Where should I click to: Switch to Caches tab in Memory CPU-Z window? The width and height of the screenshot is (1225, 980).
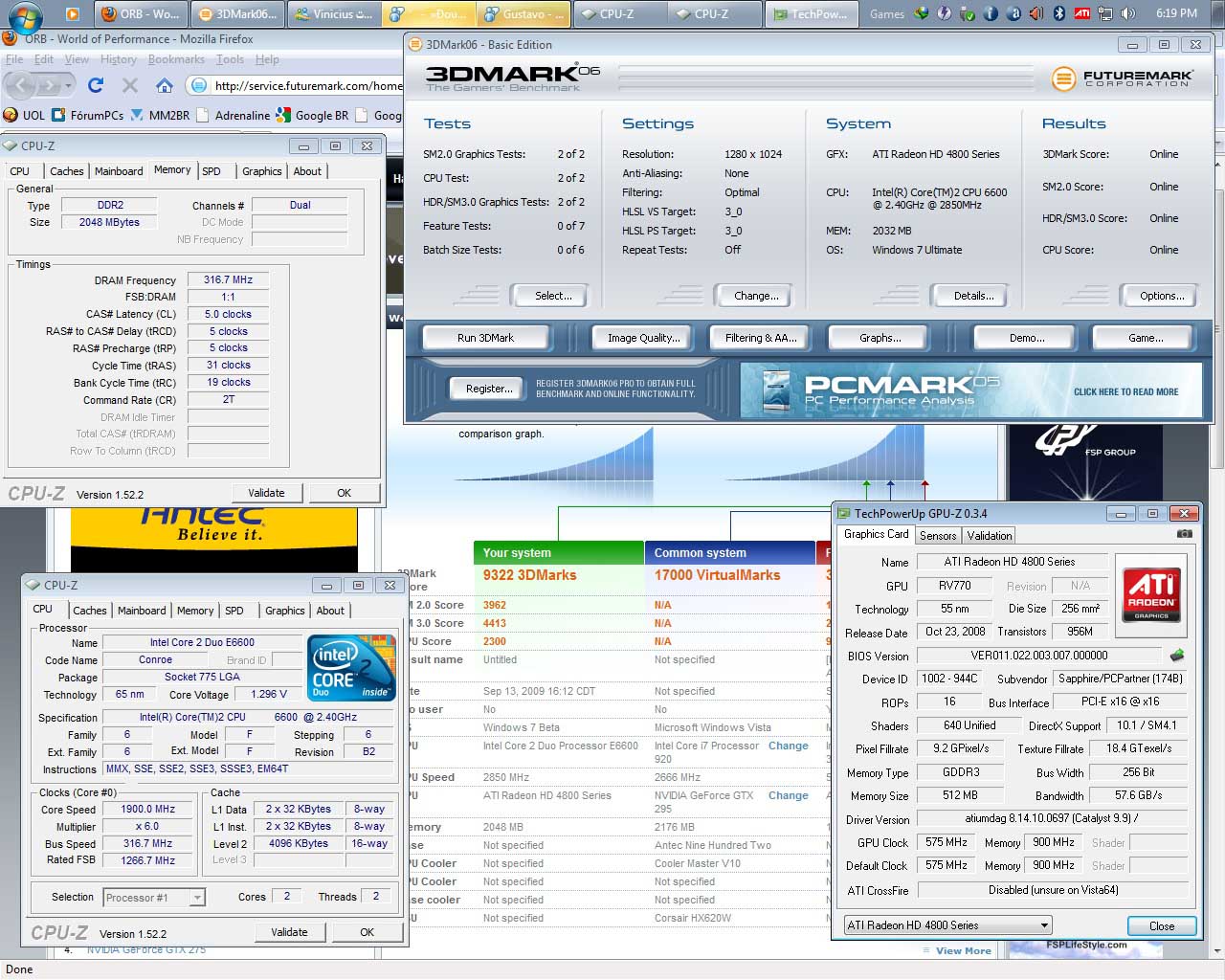point(66,171)
